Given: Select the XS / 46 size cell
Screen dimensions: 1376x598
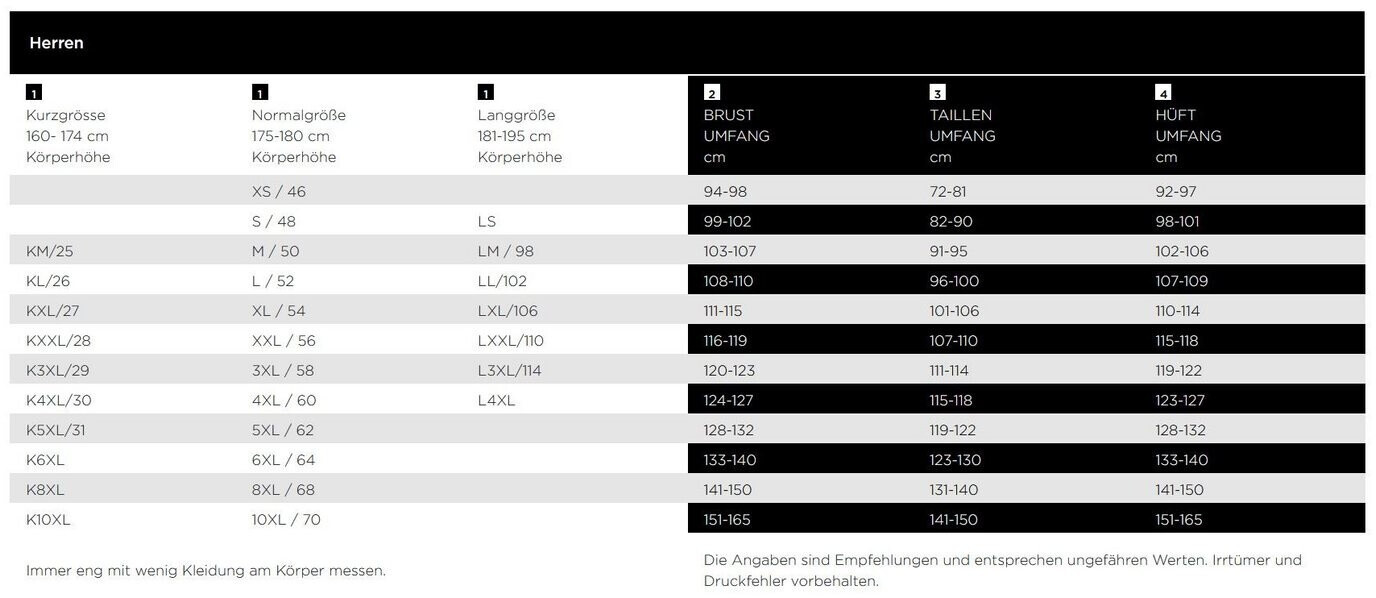Looking at the screenshot, I should tap(279, 191).
